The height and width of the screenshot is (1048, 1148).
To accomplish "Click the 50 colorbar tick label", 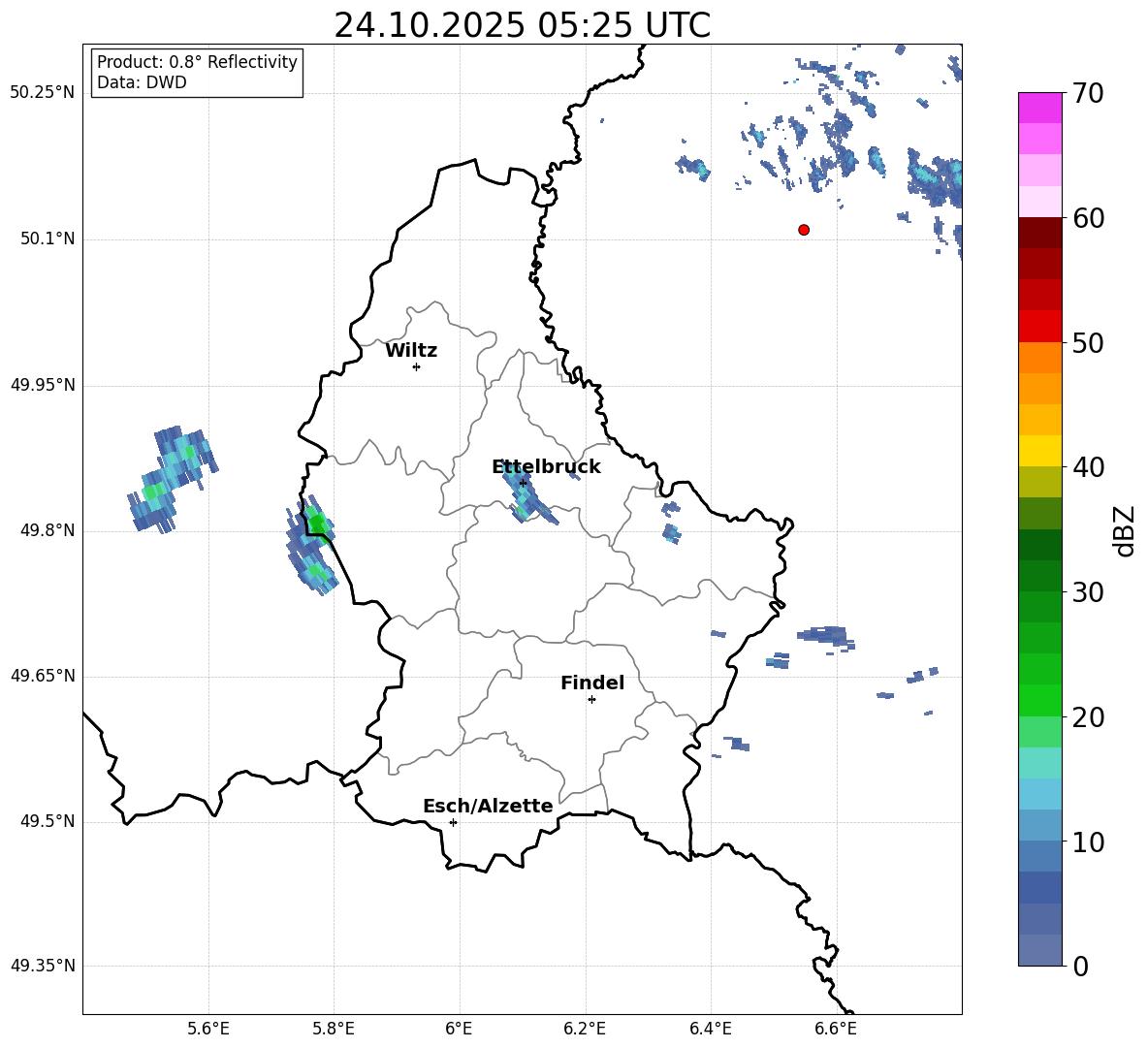I will coord(1088,342).
